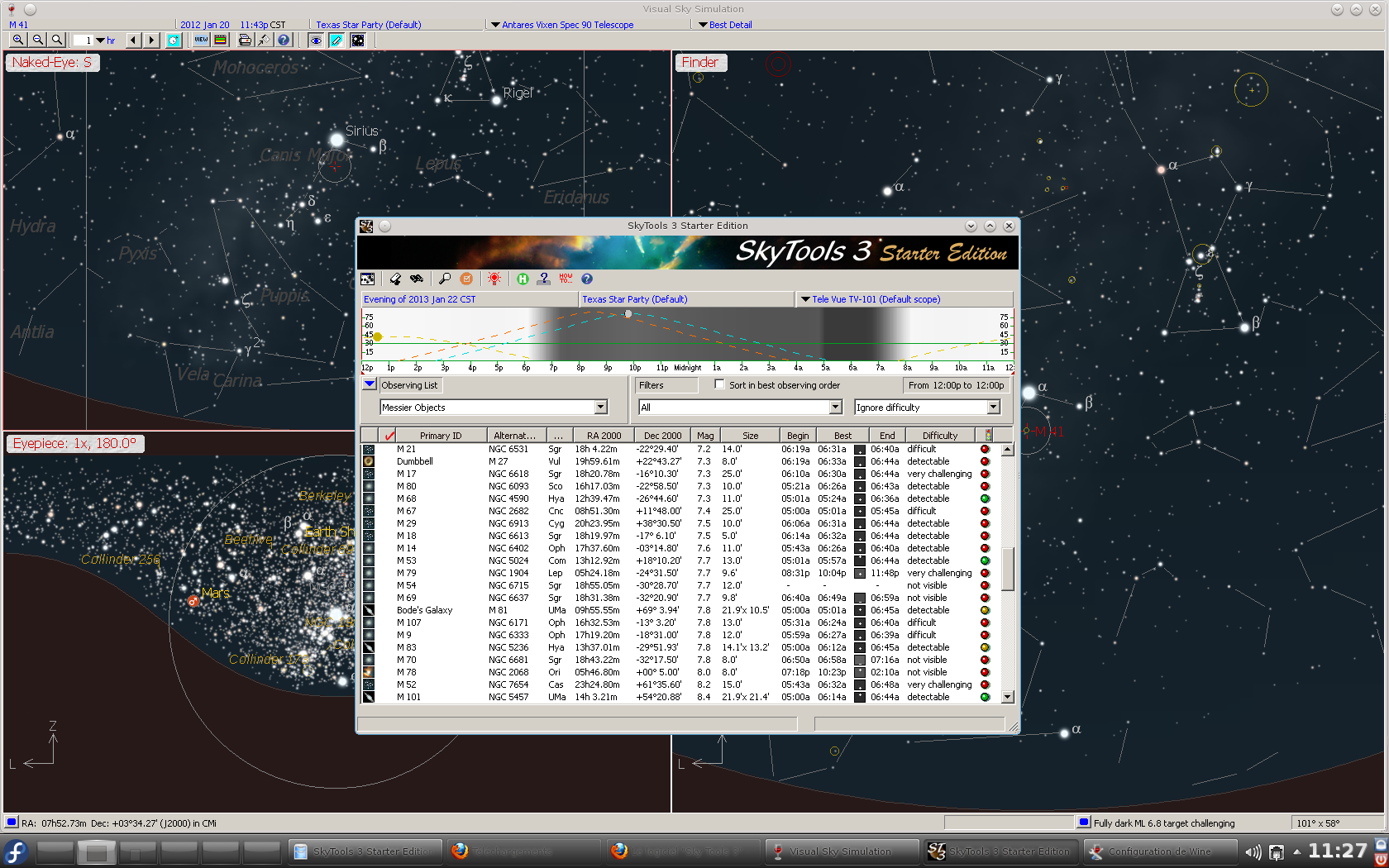
Task: Click the object list scrollbar thumb
Action: 1008,569
